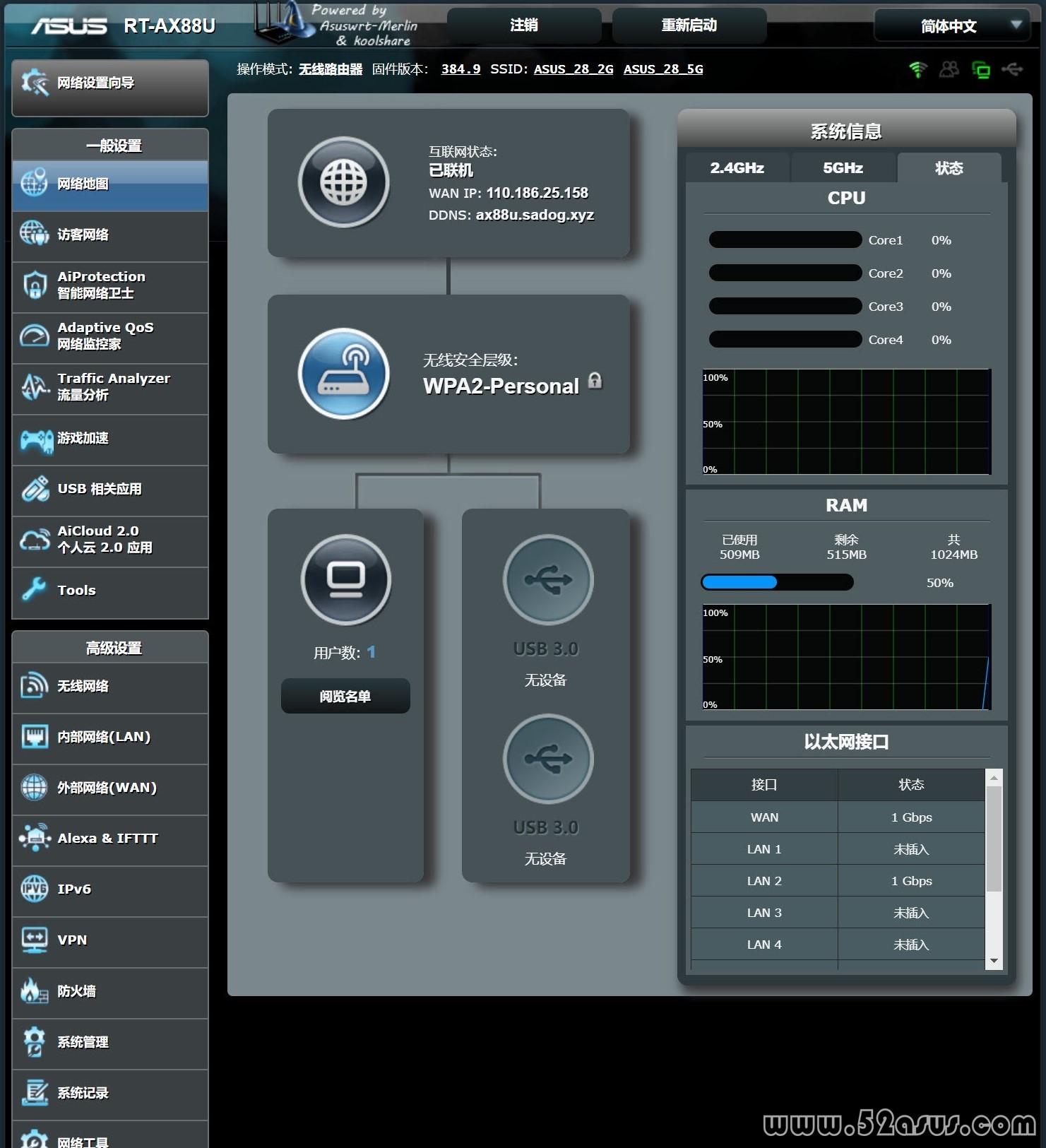The width and height of the screenshot is (1046, 1148).
Task: Click the 重新启动 reboot button
Action: point(689,25)
